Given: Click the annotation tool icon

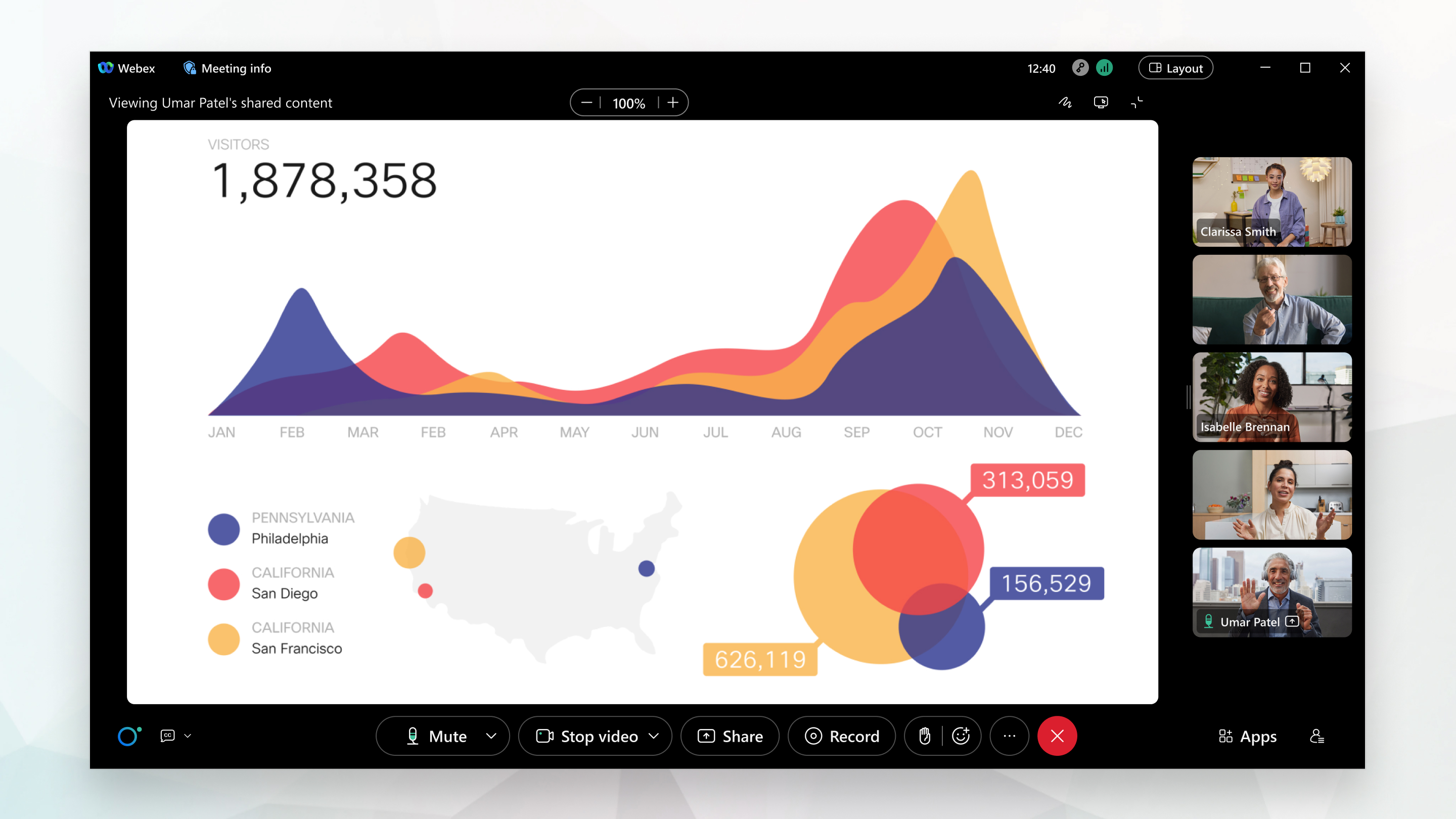Looking at the screenshot, I should point(1065,102).
